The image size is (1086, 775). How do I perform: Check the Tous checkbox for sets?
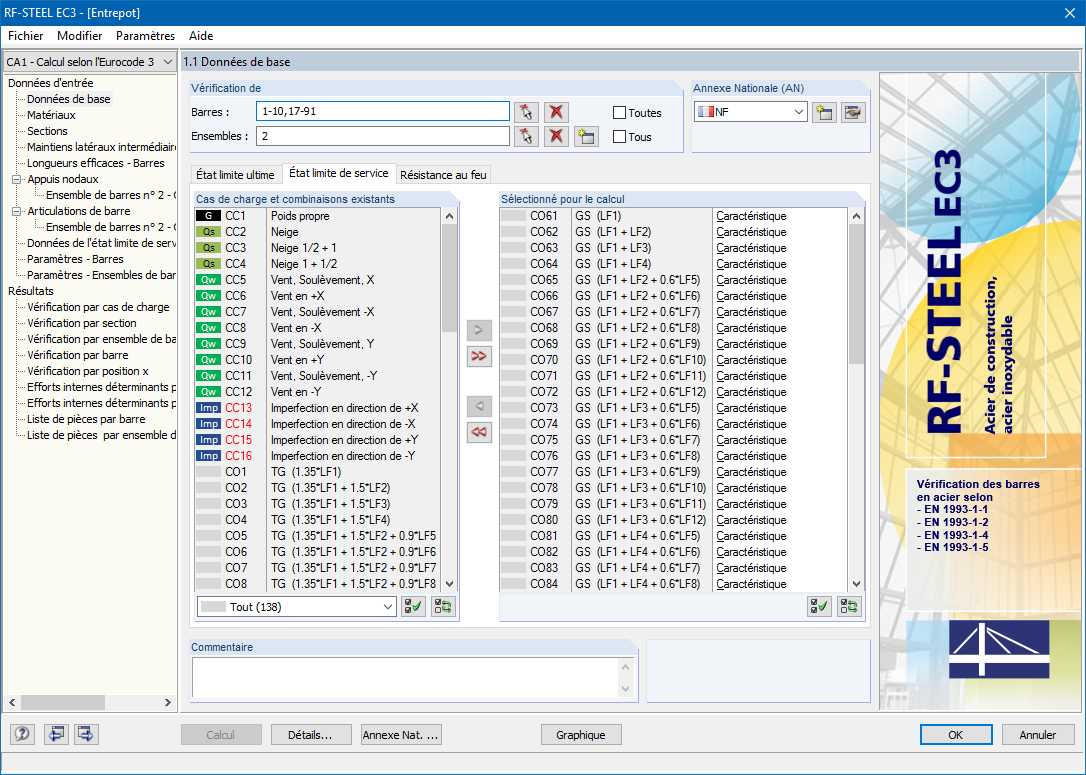(620, 137)
